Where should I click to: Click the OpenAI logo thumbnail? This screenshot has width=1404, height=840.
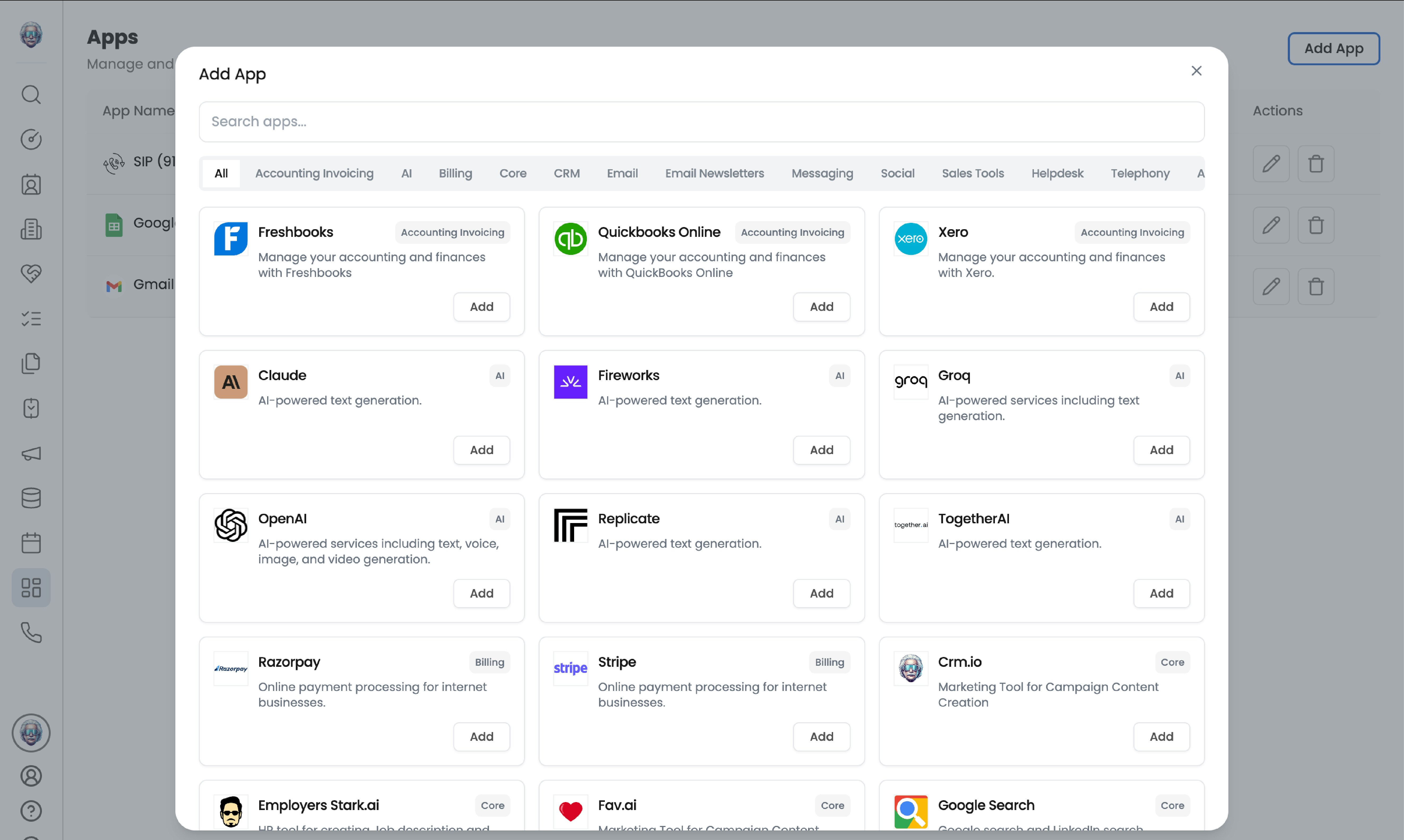(230, 525)
